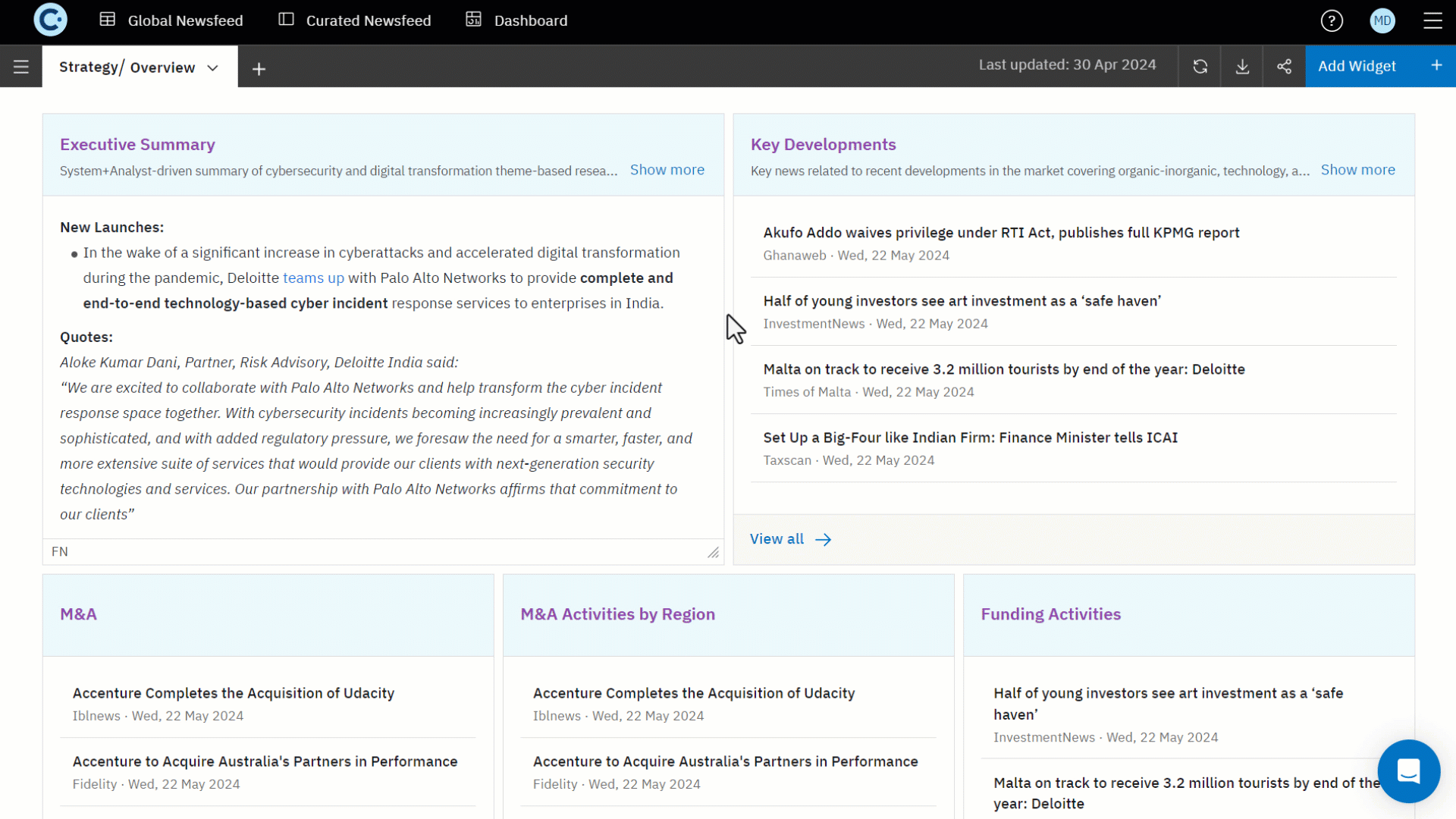Screen dimensions: 1456x819
Task: Click the View all arrow icon
Action: point(823,540)
